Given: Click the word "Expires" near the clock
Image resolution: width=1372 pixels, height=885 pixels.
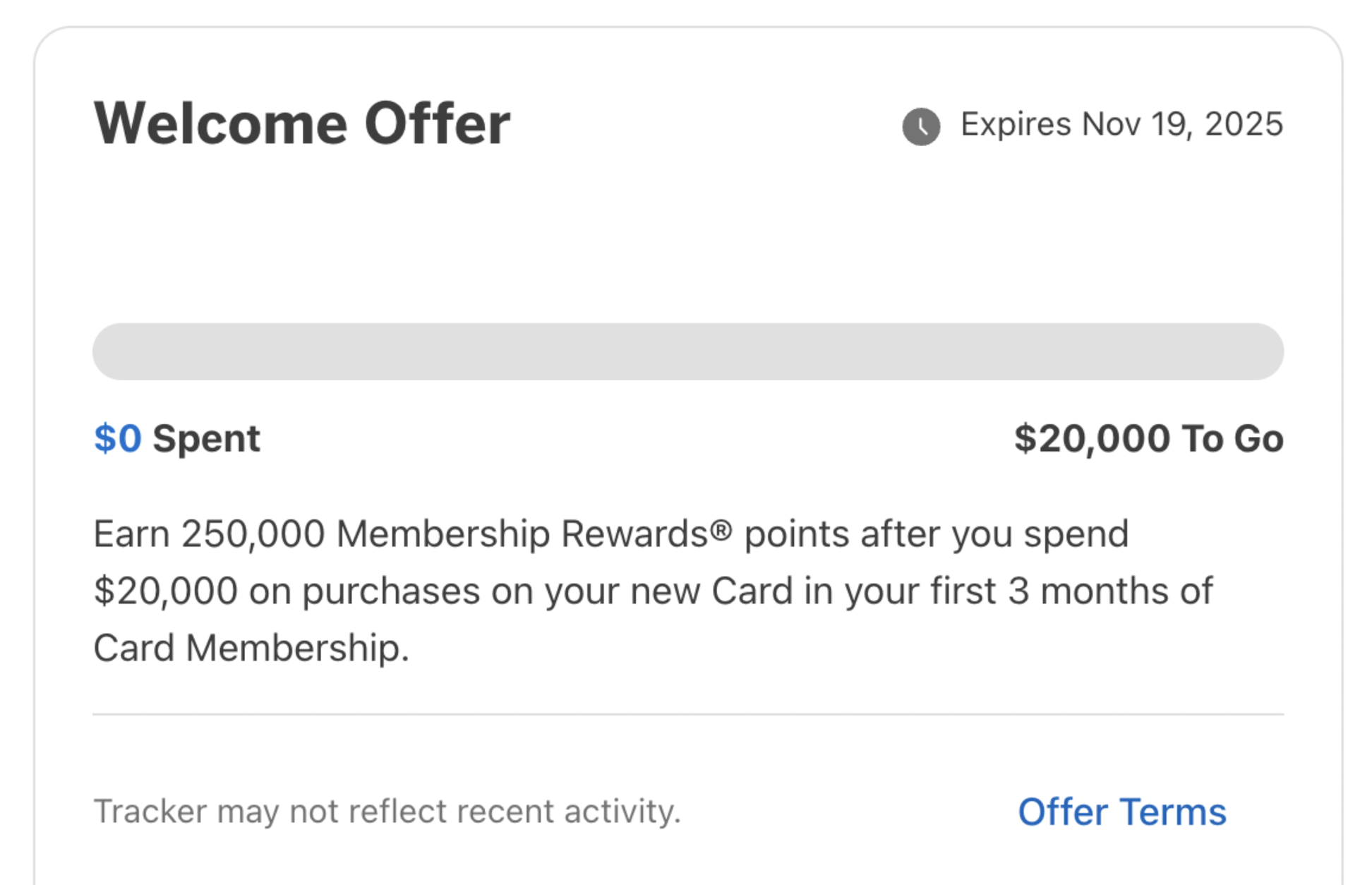Looking at the screenshot, I should (1016, 125).
